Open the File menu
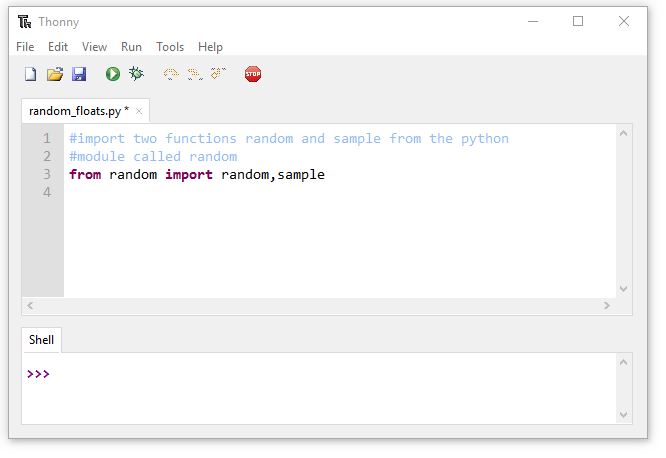This screenshot has width=666, height=458. pos(25,47)
